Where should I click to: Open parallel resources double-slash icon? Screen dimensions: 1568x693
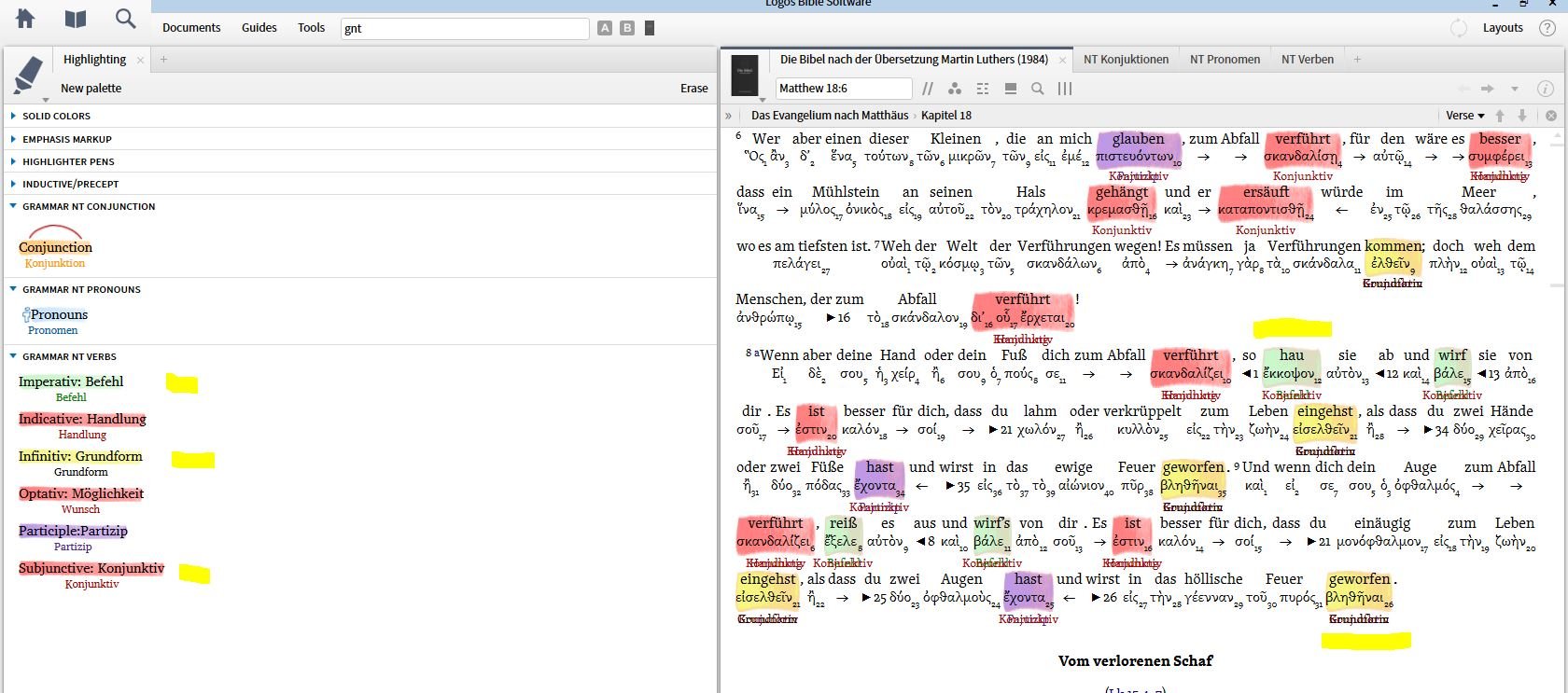tap(928, 89)
